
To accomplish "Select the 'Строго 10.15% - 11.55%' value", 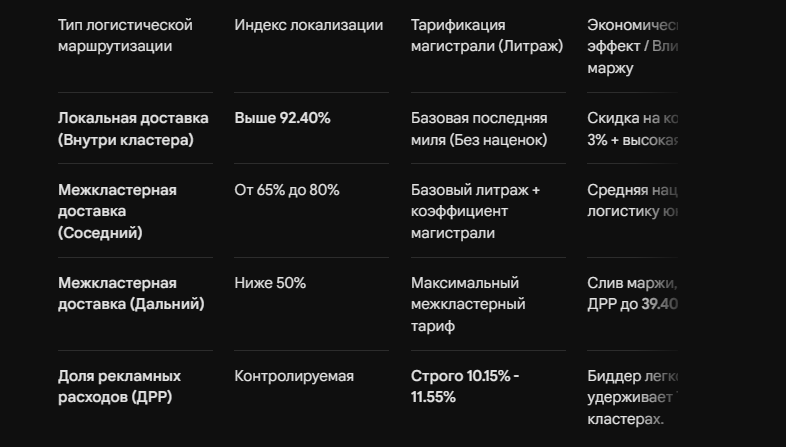I will click(x=465, y=386).
